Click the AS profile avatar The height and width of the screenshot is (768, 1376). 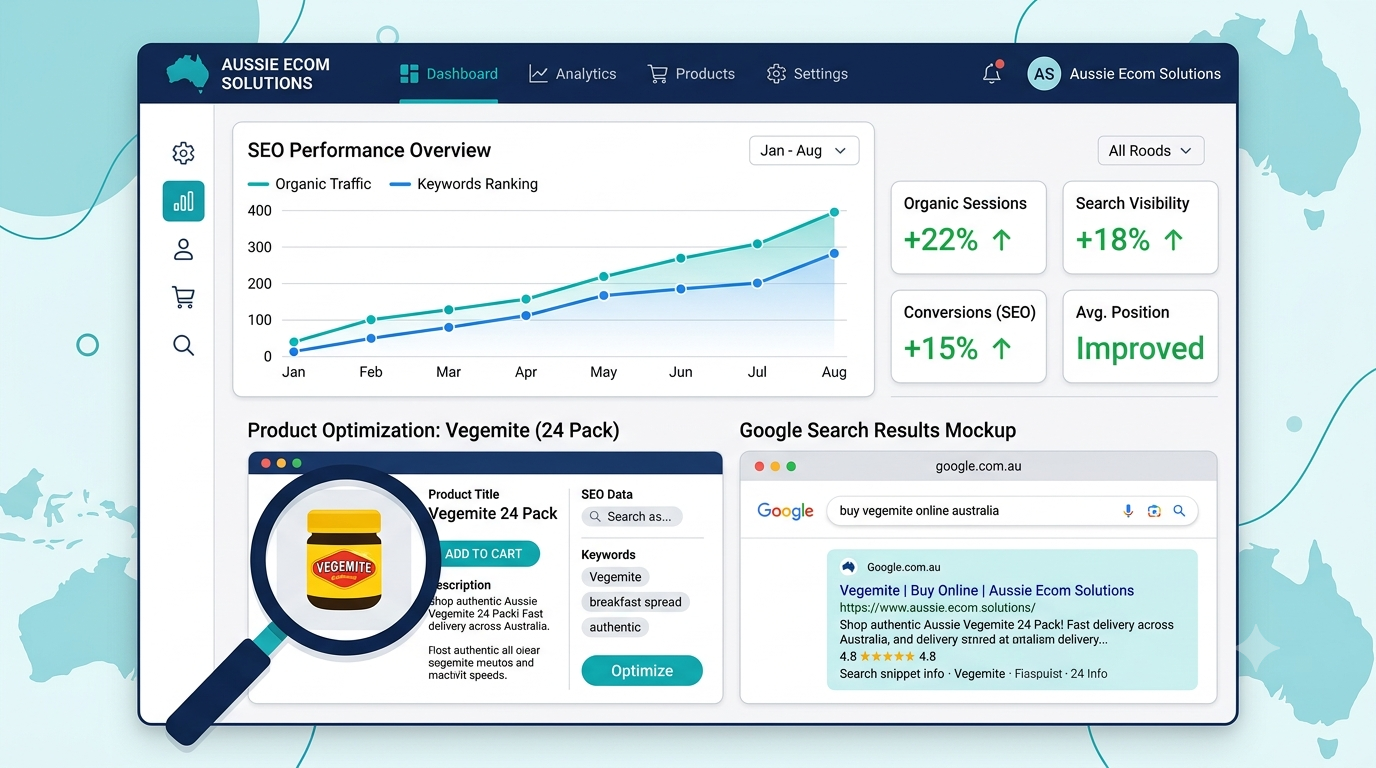pyautogui.click(x=1044, y=74)
